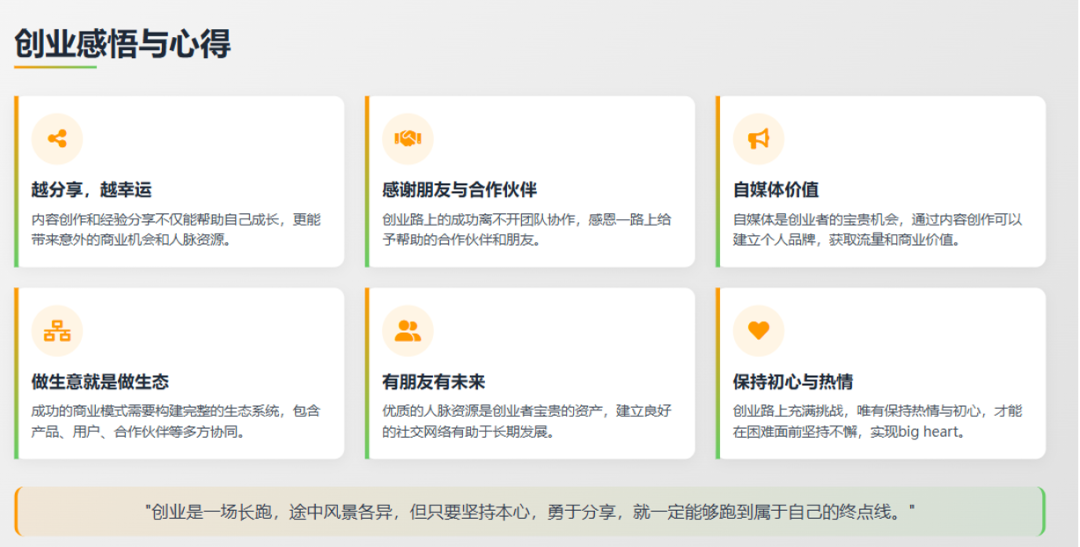Click the people icon in 有朋友有未来 card
1080x547 pixels.
tap(408, 331)
